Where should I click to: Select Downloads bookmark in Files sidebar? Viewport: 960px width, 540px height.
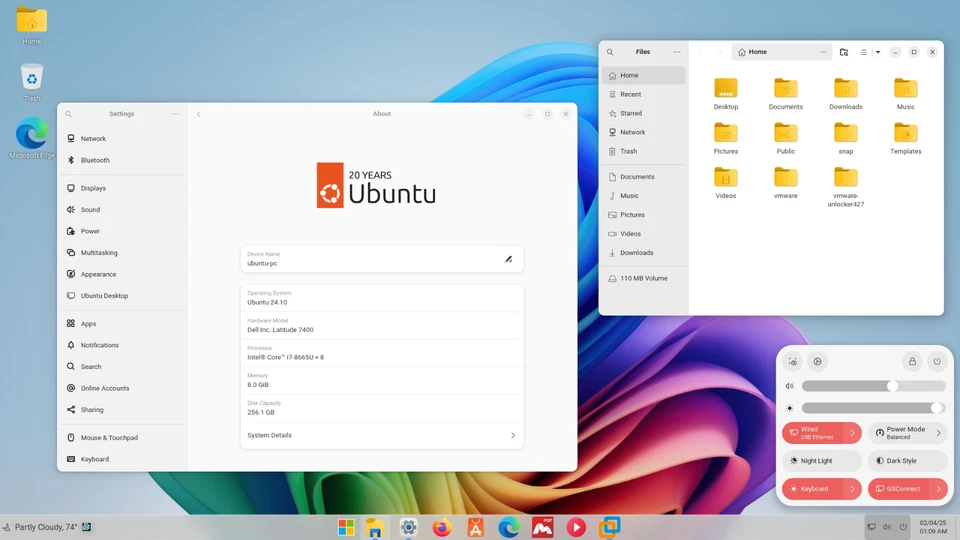click(643, 253)
